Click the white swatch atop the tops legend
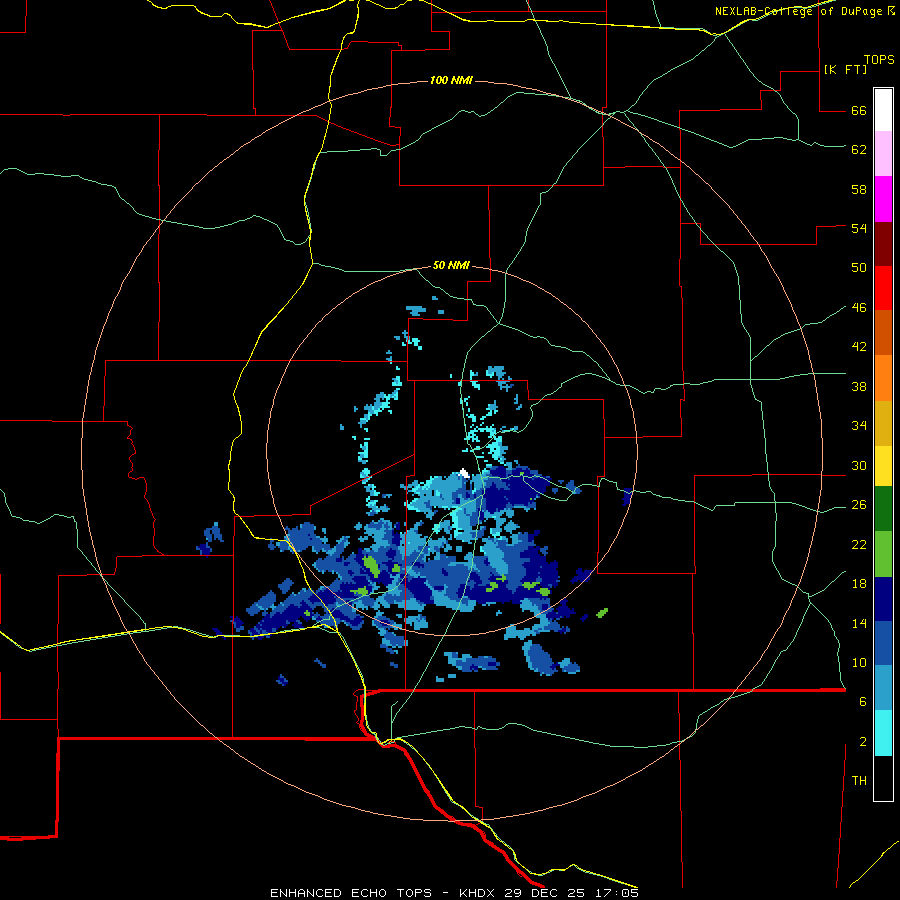This screenshot has width=900, height=900. 883,110
